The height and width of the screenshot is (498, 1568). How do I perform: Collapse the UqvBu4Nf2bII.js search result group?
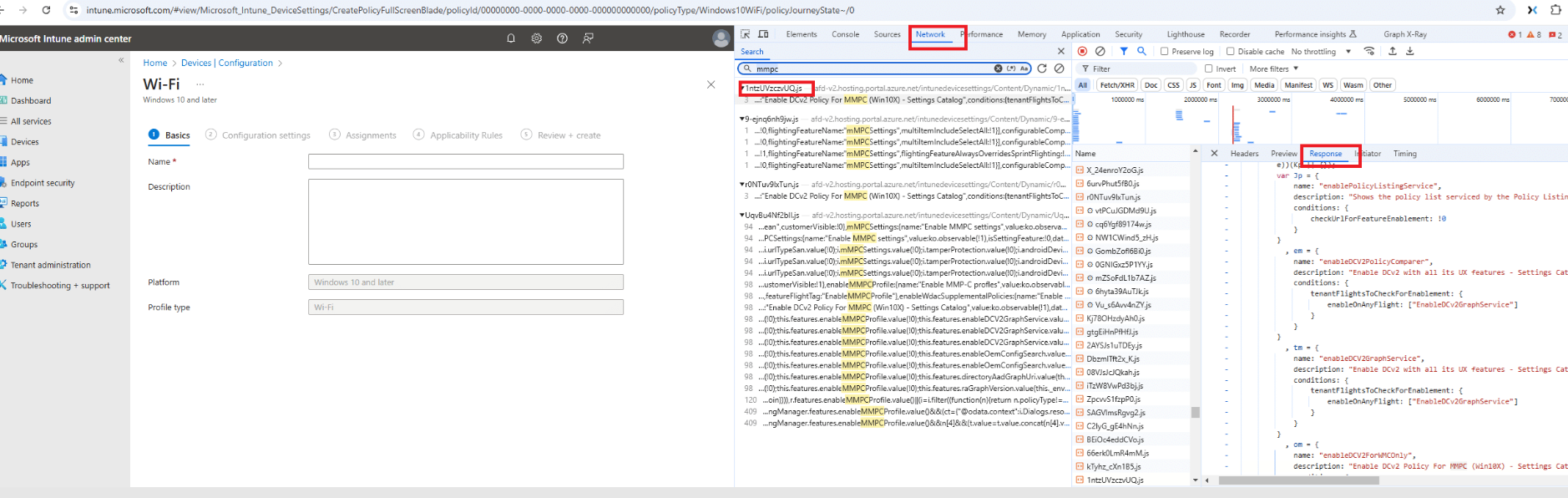pos(742,215)
